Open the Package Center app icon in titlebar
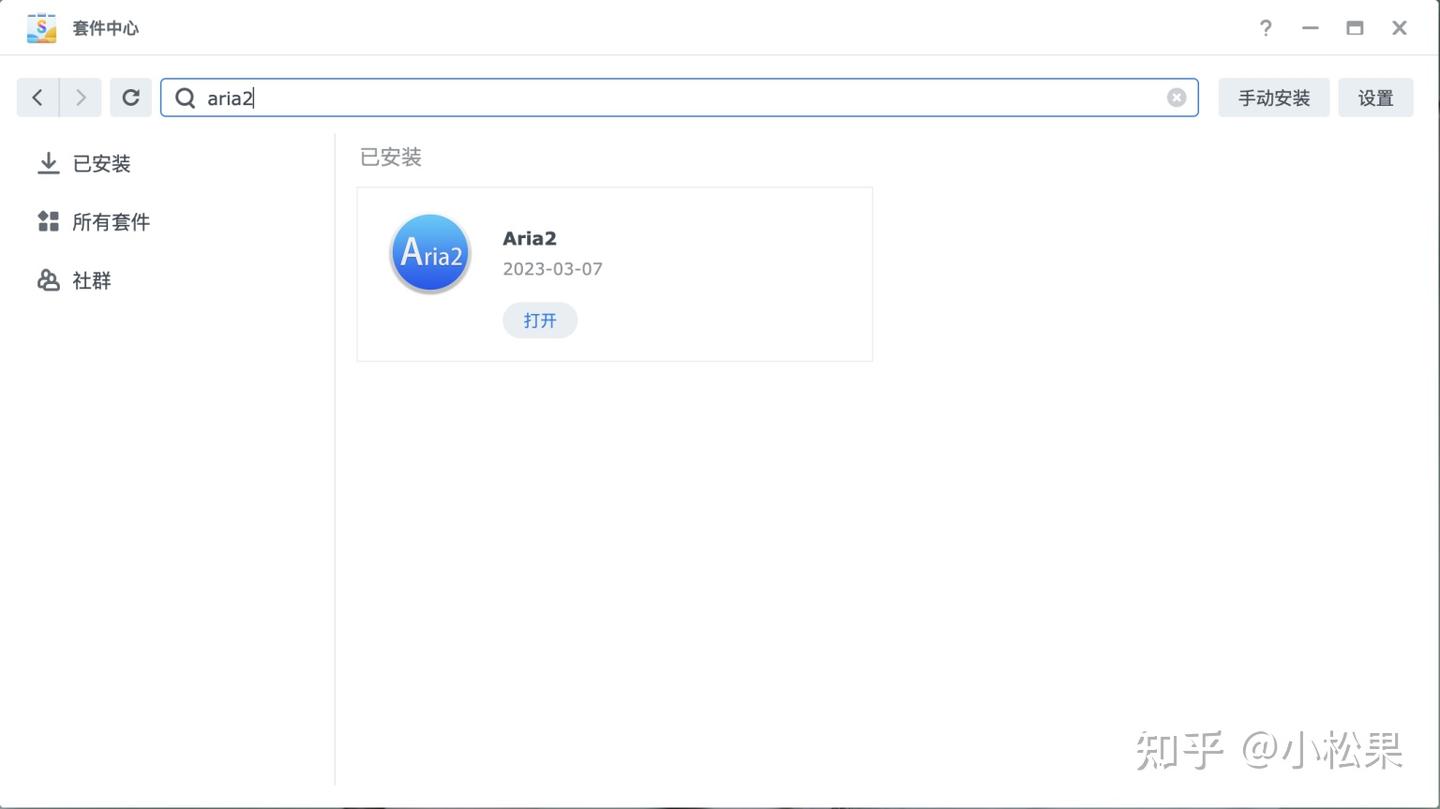 [41, 27]
